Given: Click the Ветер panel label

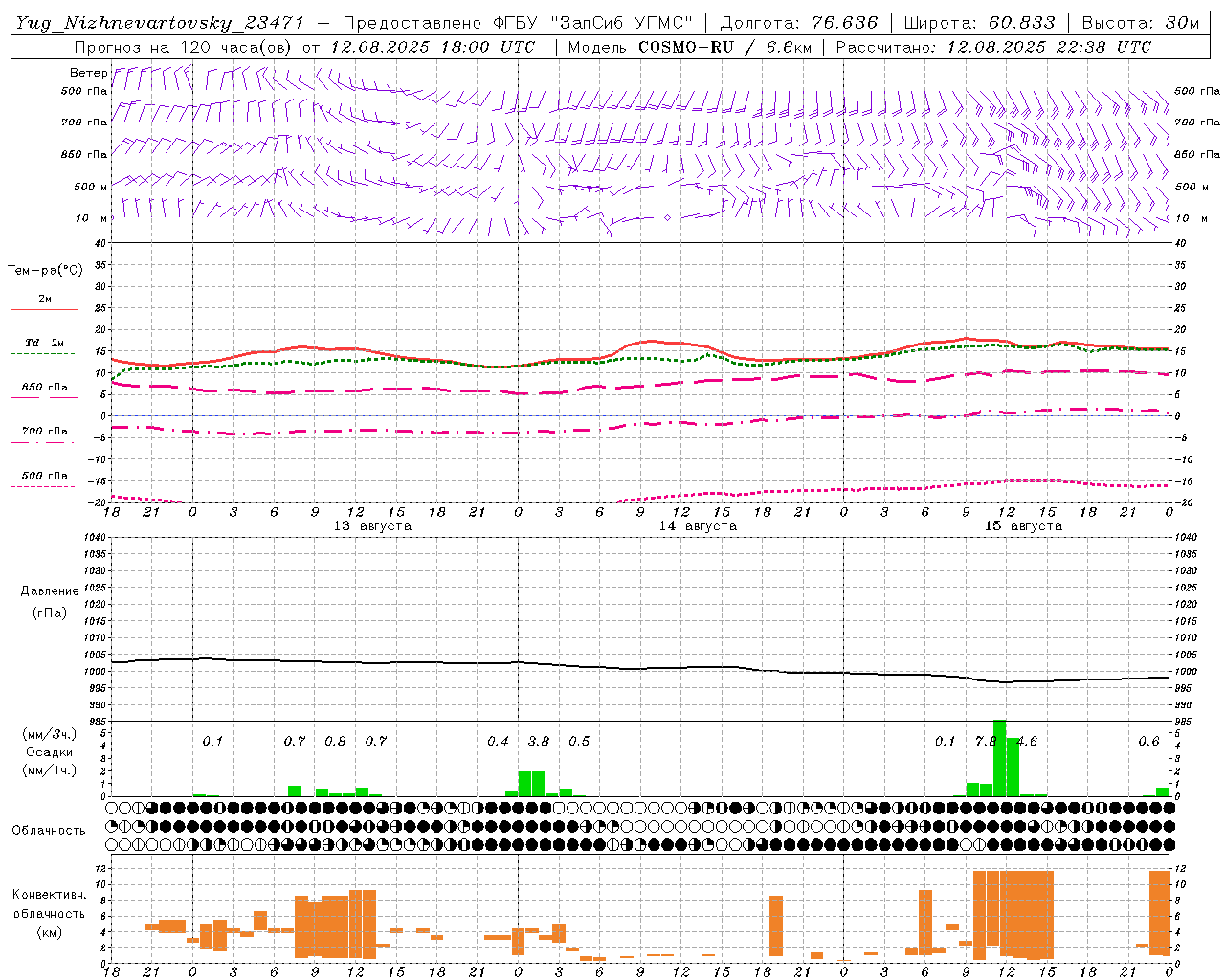Looking at the screenshot, I should tap(88, 73).
